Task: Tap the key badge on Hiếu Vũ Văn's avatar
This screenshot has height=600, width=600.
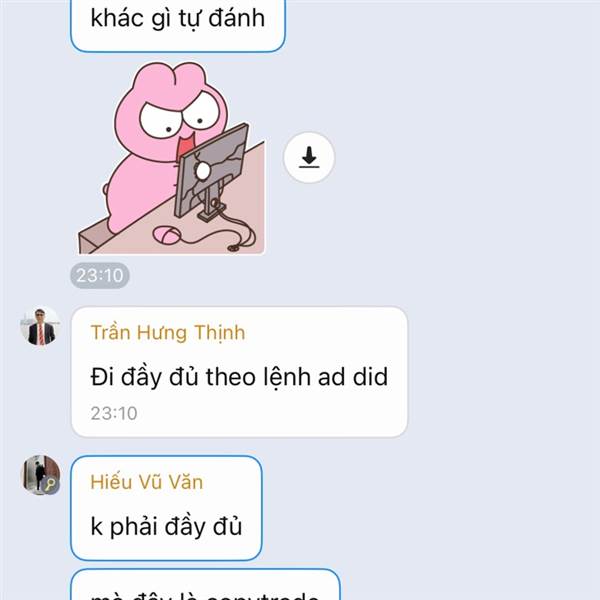Action: pyautogui.click(x=50, y=485)
